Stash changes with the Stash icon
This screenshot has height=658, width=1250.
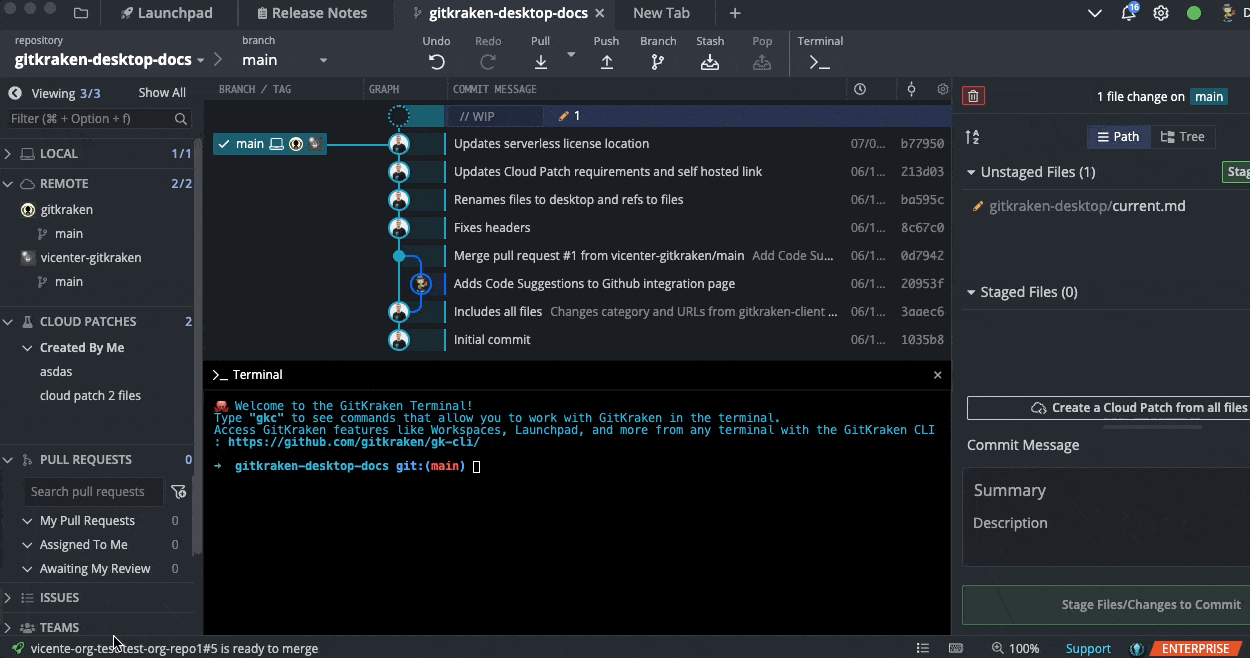(x=710, y=62)
